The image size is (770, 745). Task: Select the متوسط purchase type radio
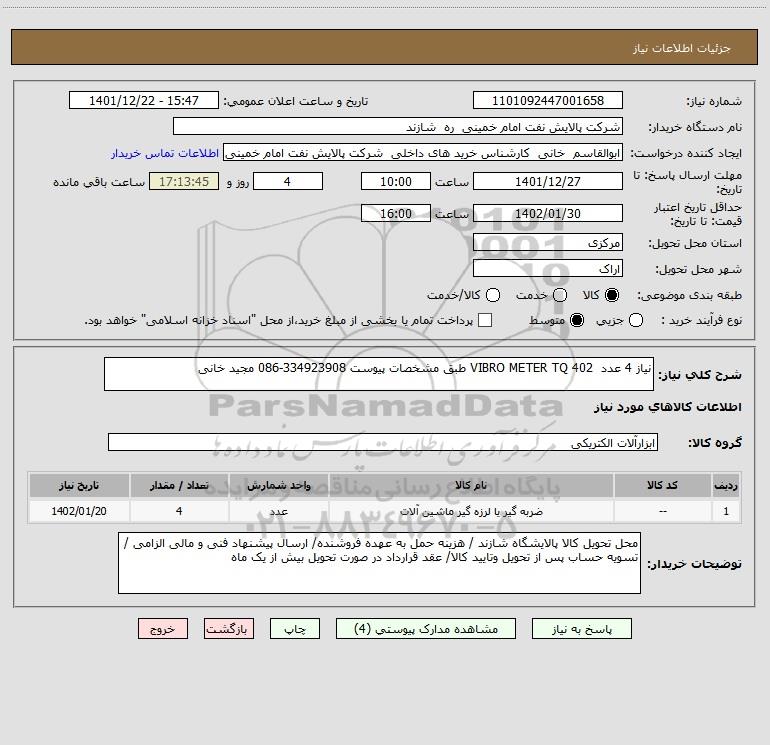[x=577, y=320]
